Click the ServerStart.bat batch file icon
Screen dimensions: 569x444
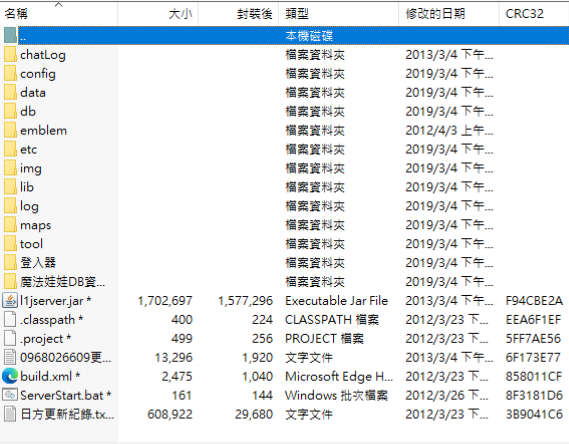(10, 395)
